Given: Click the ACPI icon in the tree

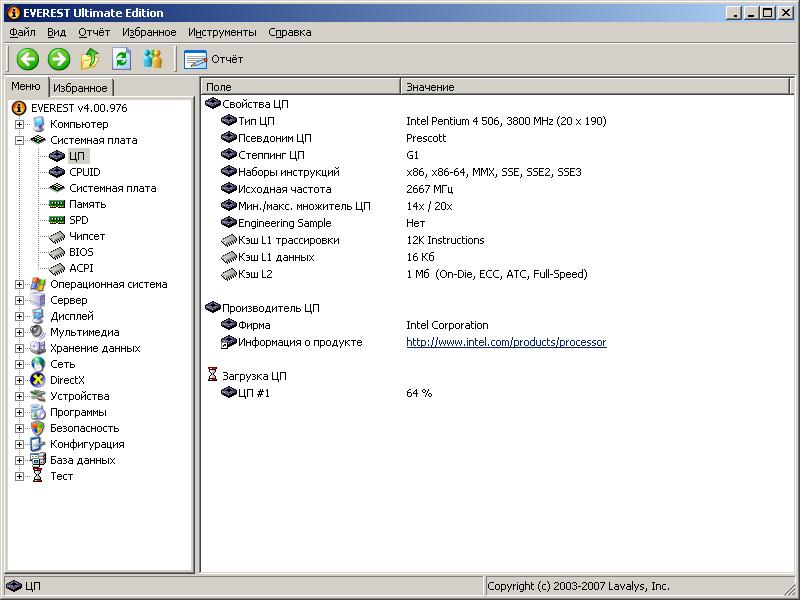Looking at the screenshot, I should [57, 268].
